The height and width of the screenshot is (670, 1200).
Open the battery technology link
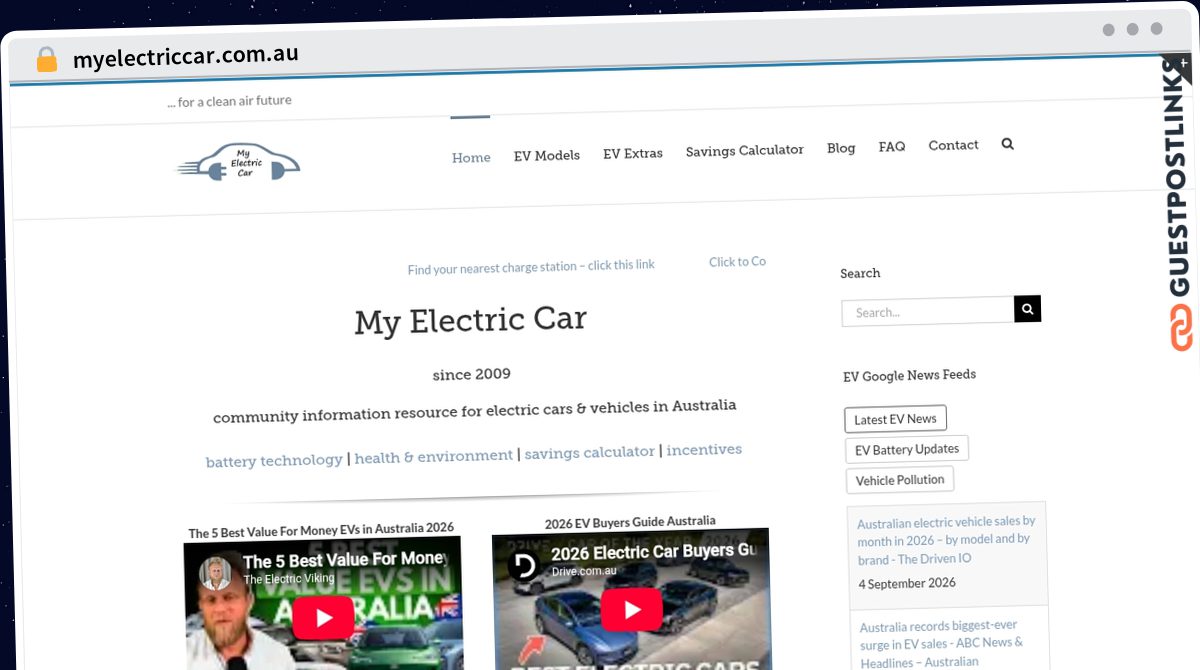(274, 461)
